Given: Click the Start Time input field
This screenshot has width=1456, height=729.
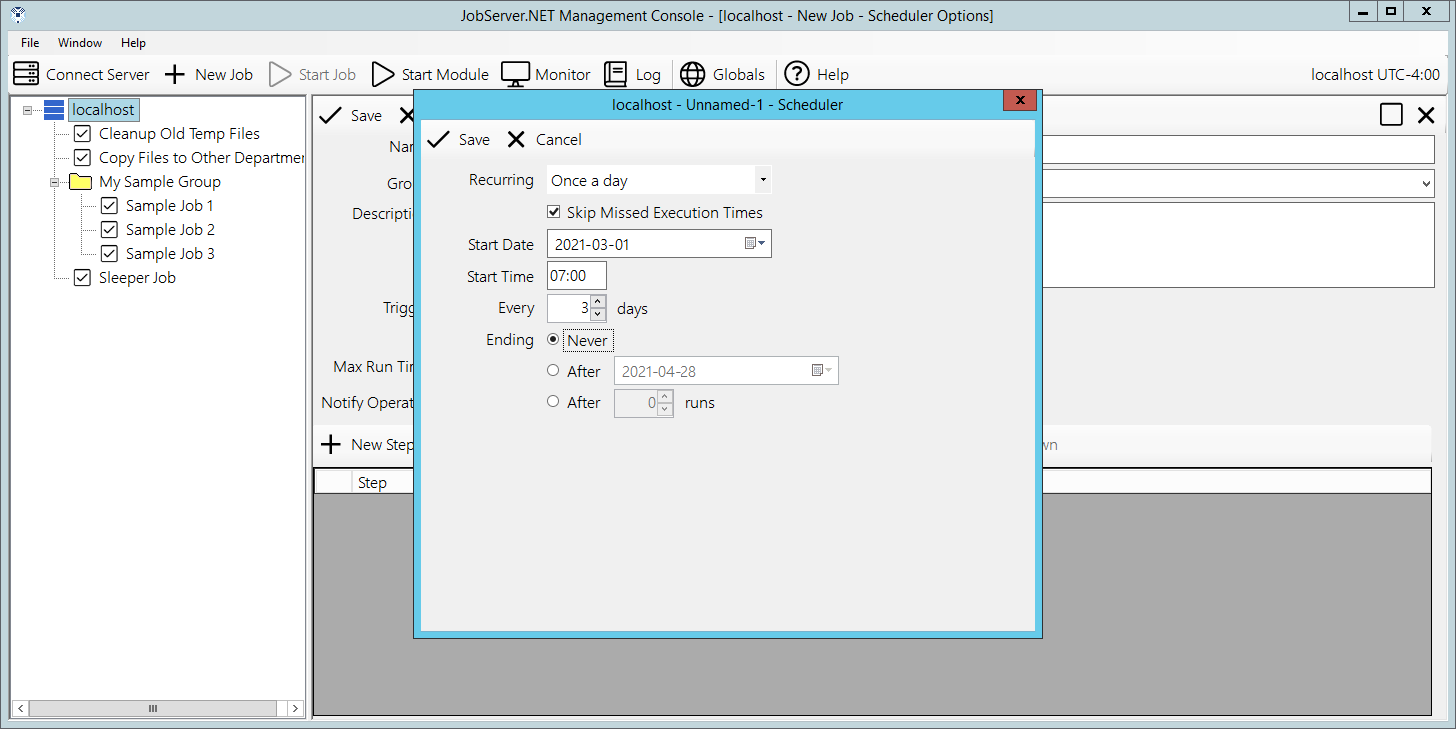Looking at the screenshot, I should [x=576, y=276].
